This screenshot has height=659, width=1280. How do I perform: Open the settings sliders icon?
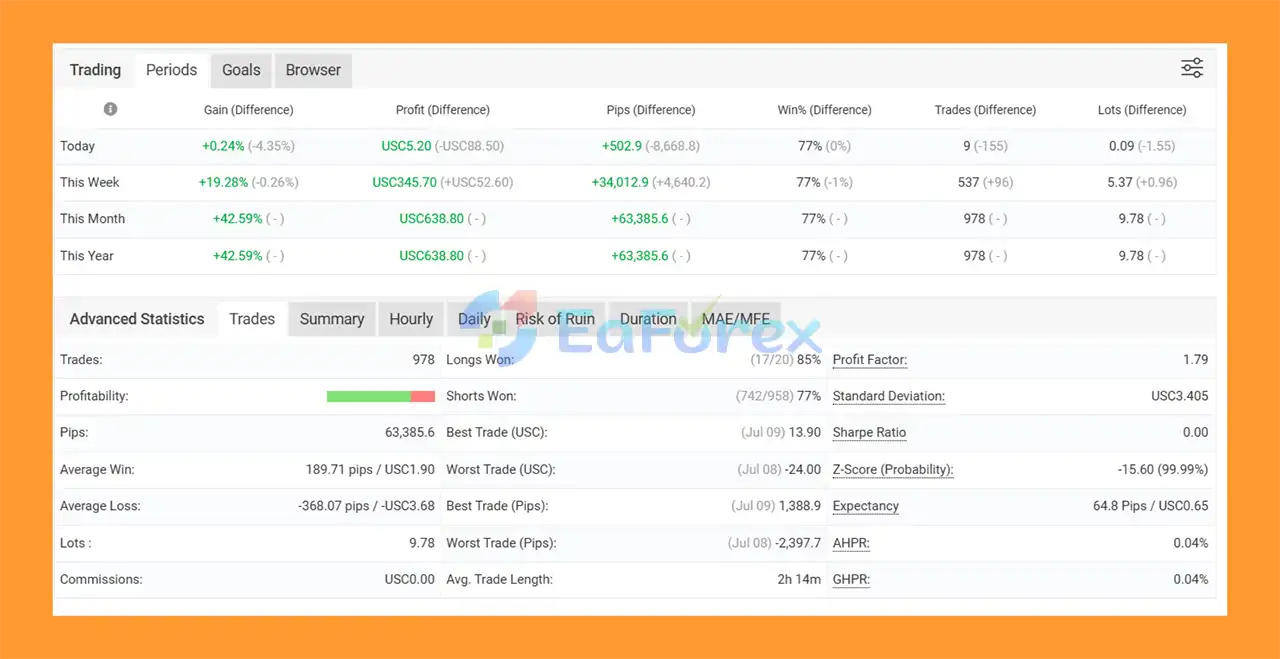pyautogui.click(x=1192, y=69)
